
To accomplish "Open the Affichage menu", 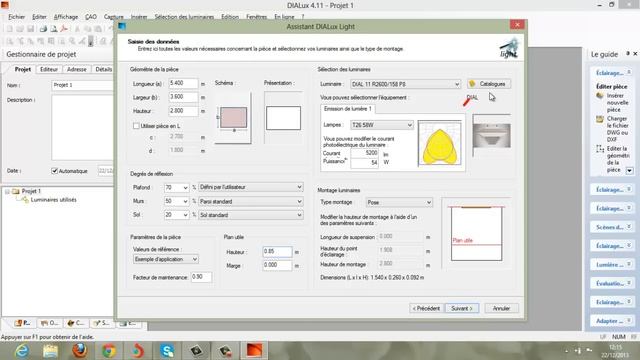I will tap(66, 17).
